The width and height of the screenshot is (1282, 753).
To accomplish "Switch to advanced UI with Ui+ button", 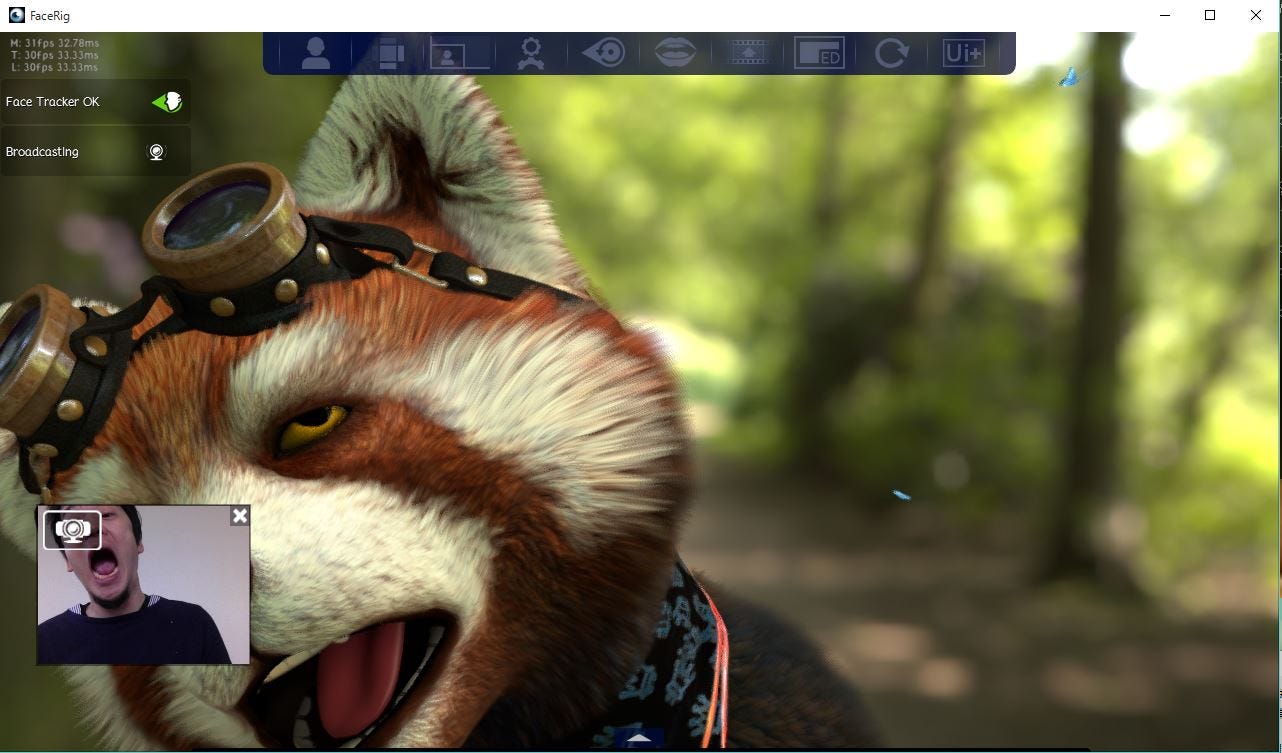I will (x=964, y=53).
